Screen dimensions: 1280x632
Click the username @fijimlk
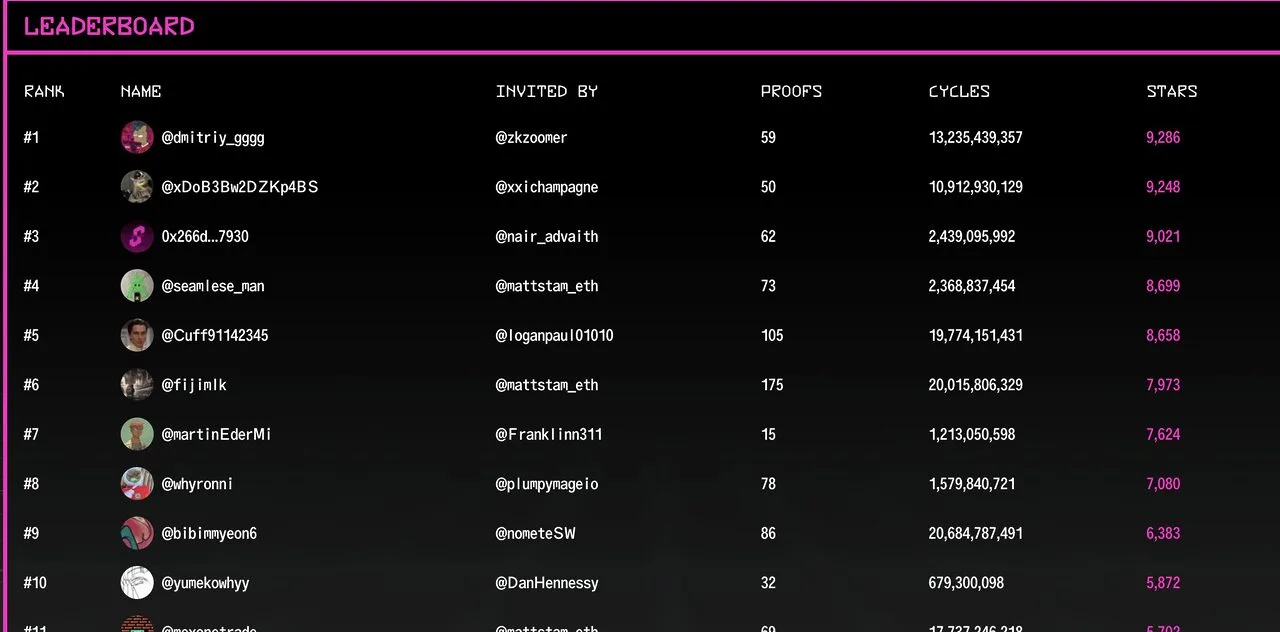click(194, 385)
